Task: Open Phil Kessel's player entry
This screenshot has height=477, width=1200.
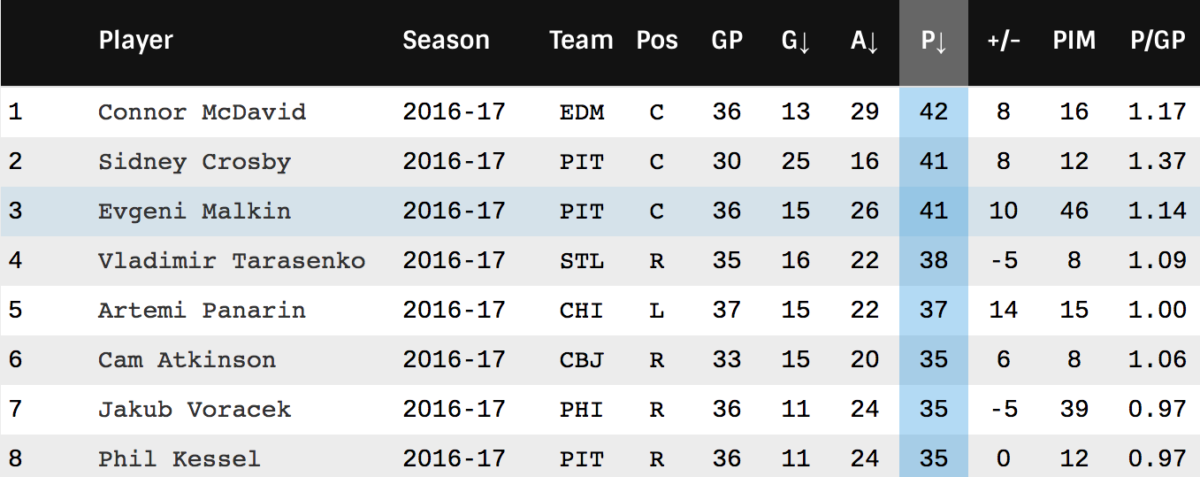Action: pos(179,459)
